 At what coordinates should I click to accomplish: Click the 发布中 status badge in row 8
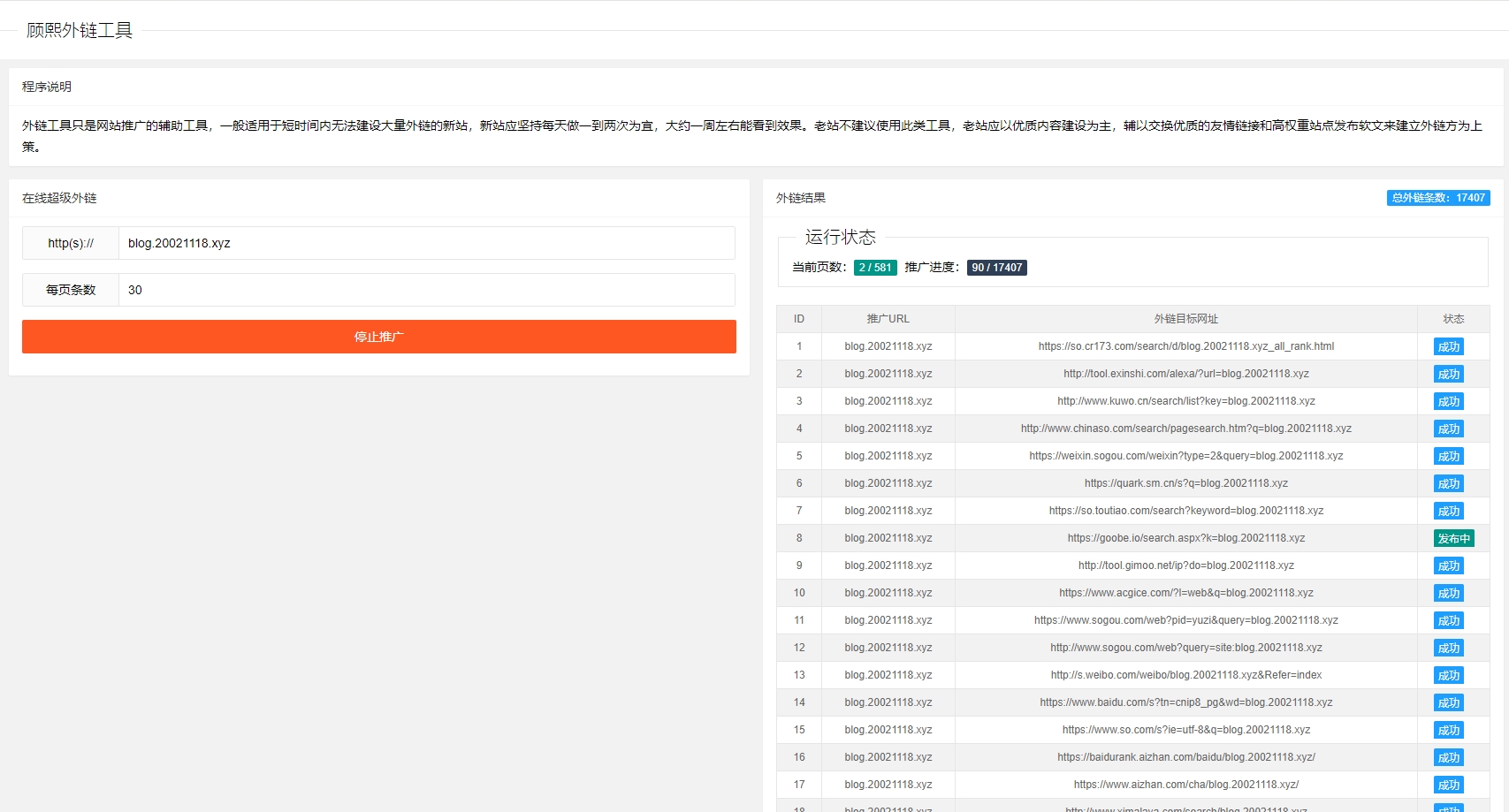[x=1453, y=538]
